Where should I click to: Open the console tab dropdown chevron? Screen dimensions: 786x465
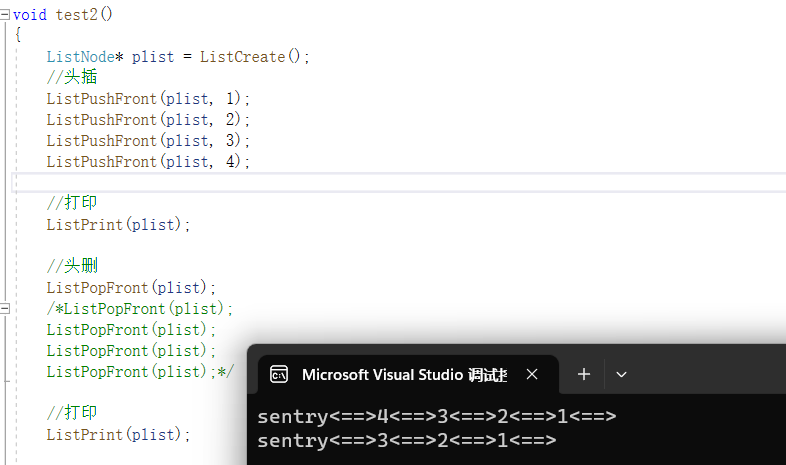(x=621, y=375)
